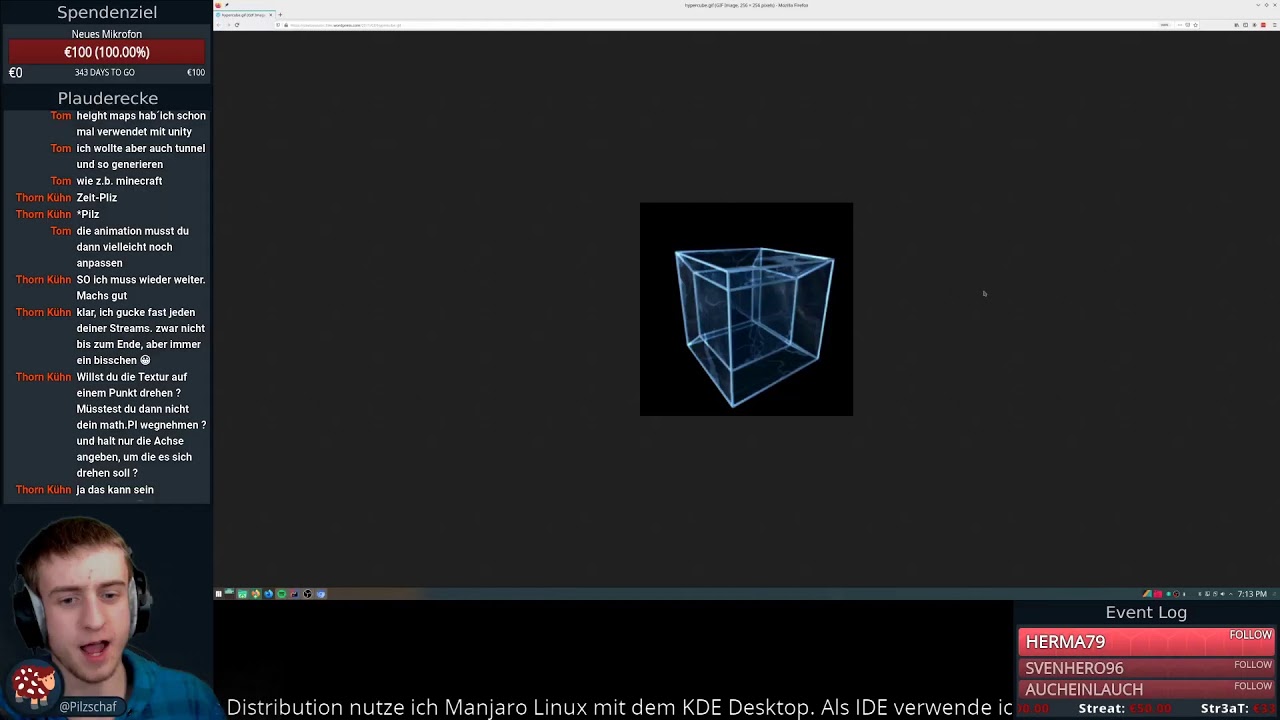
Task: Select the hypercube.gif browser tab
Action: (x=242, y=15)
